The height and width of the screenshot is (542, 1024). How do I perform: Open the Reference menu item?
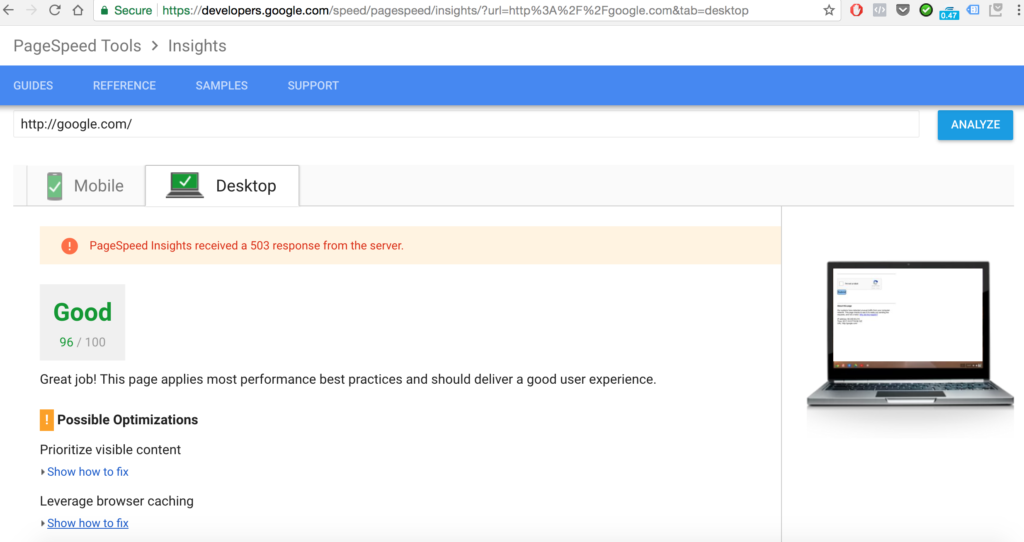click(124, 86)
